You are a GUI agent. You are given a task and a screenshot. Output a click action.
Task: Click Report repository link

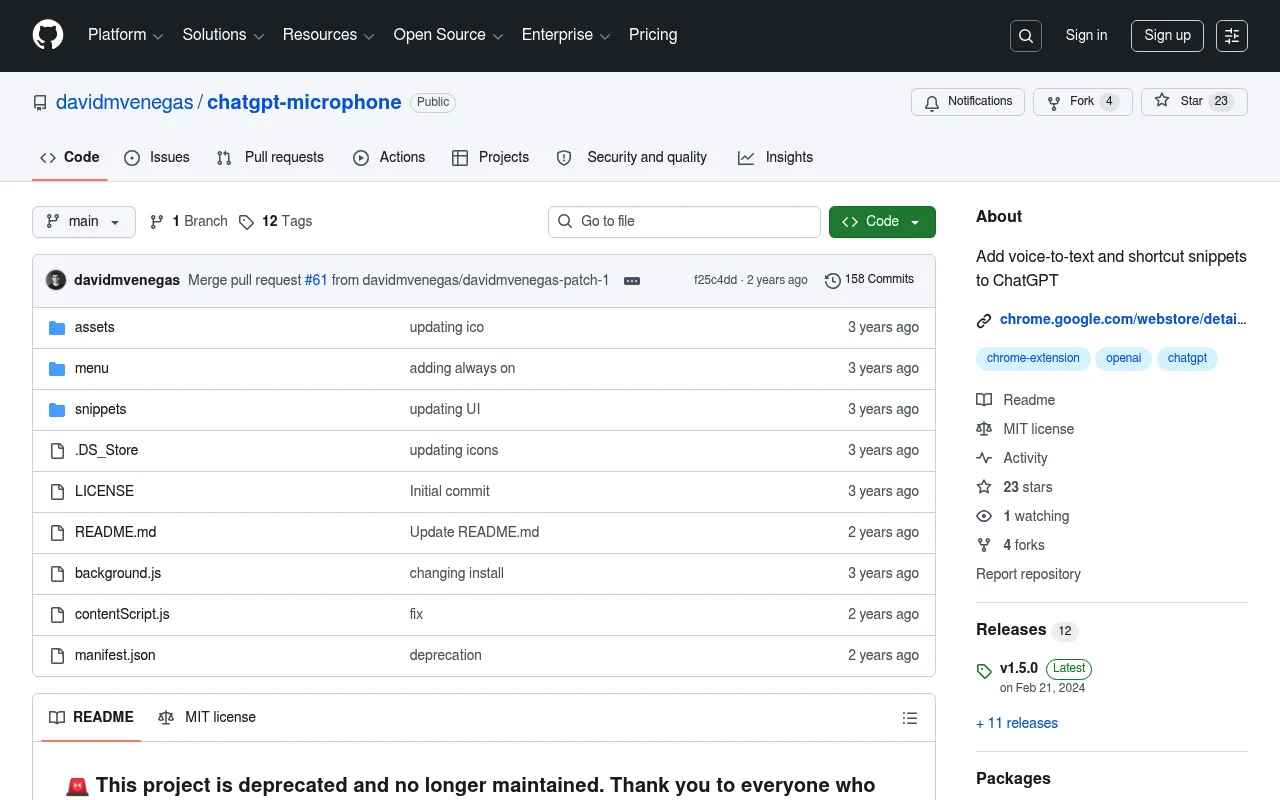click(1028, 575)
